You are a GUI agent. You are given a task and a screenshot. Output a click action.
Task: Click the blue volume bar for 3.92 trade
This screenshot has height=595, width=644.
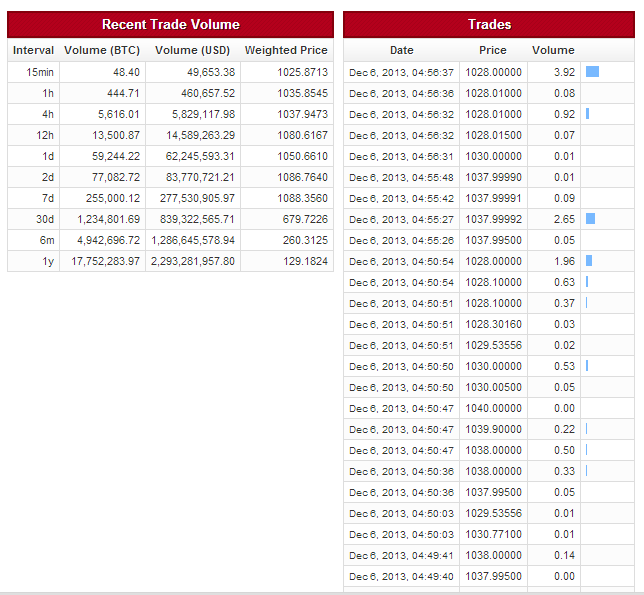592,72
